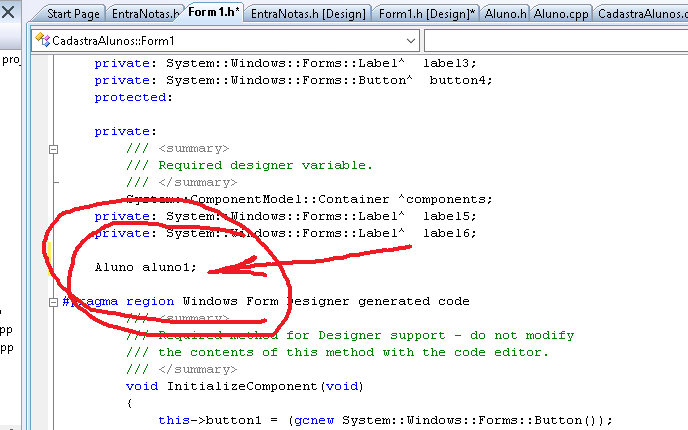Click the 'protected:' keyword line
This screenshot has width=688, height=430.
coord(133,97)
